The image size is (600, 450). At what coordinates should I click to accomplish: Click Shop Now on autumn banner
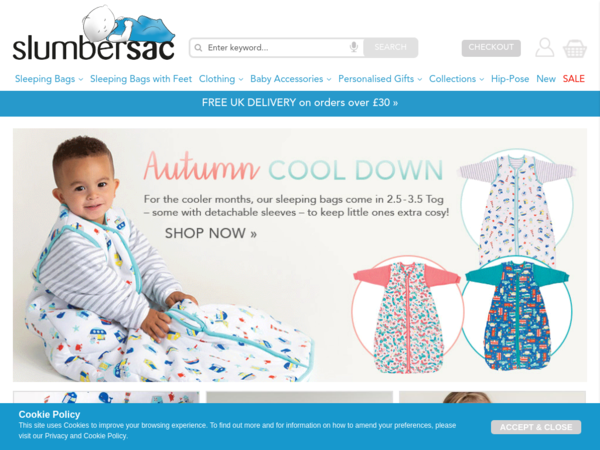click(x=211, y=233)
